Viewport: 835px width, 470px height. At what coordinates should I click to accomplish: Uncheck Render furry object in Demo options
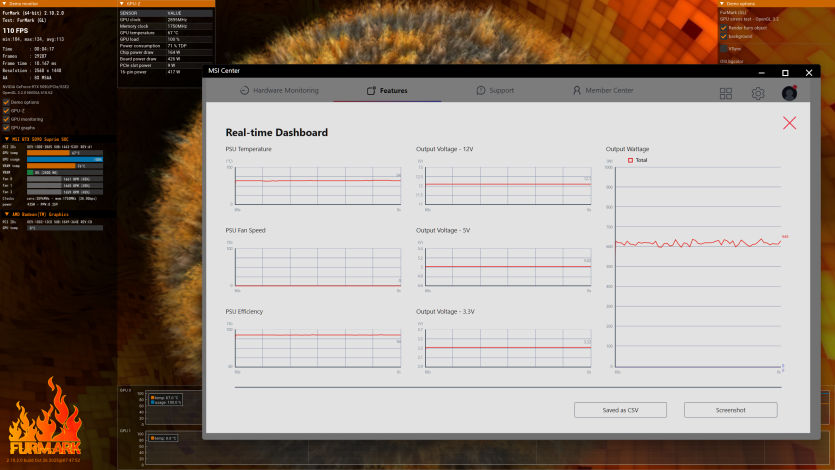(723, 28)
